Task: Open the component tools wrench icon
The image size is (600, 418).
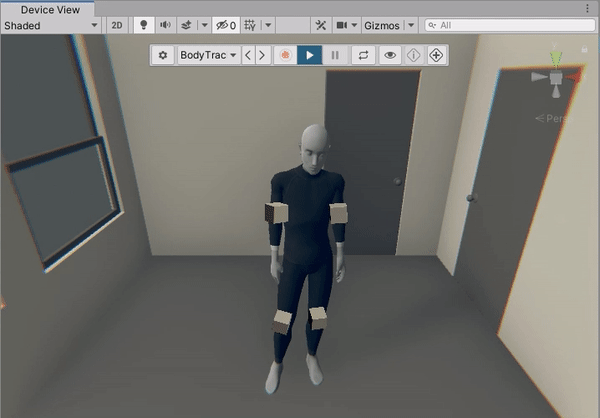Action: click(x=320, y=25)
